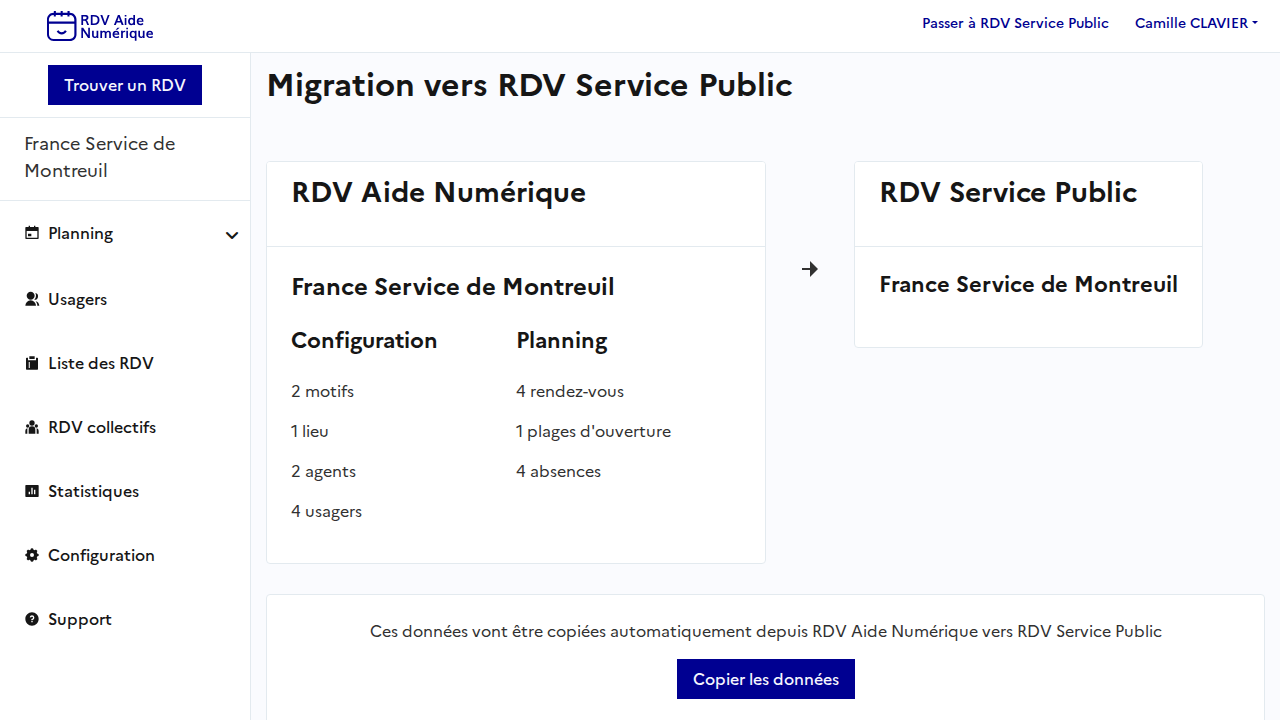Click the RDV Aide Numérique calendar logo
1280x720 pixels.
pos(62,26)
